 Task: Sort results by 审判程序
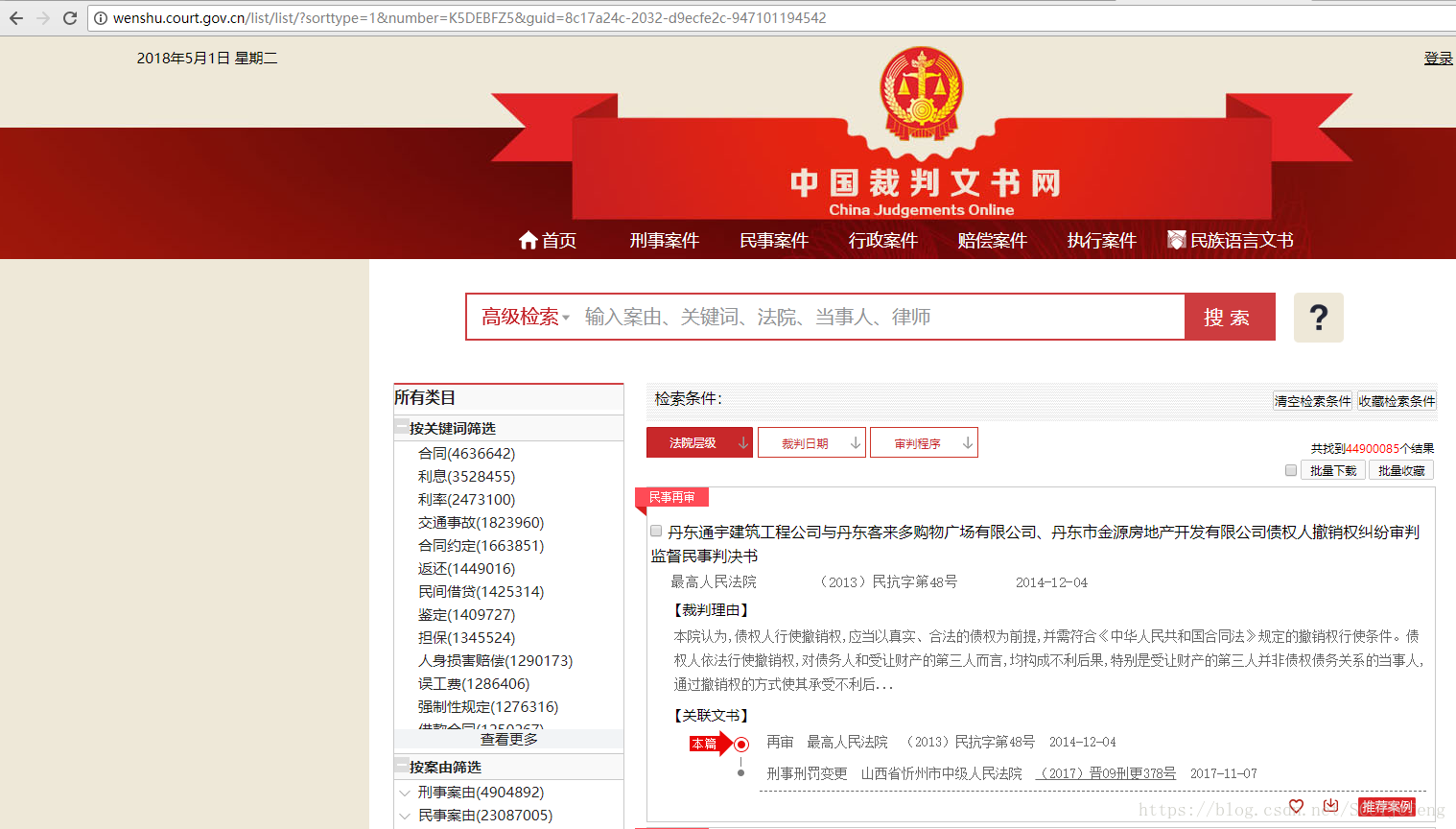924,442
